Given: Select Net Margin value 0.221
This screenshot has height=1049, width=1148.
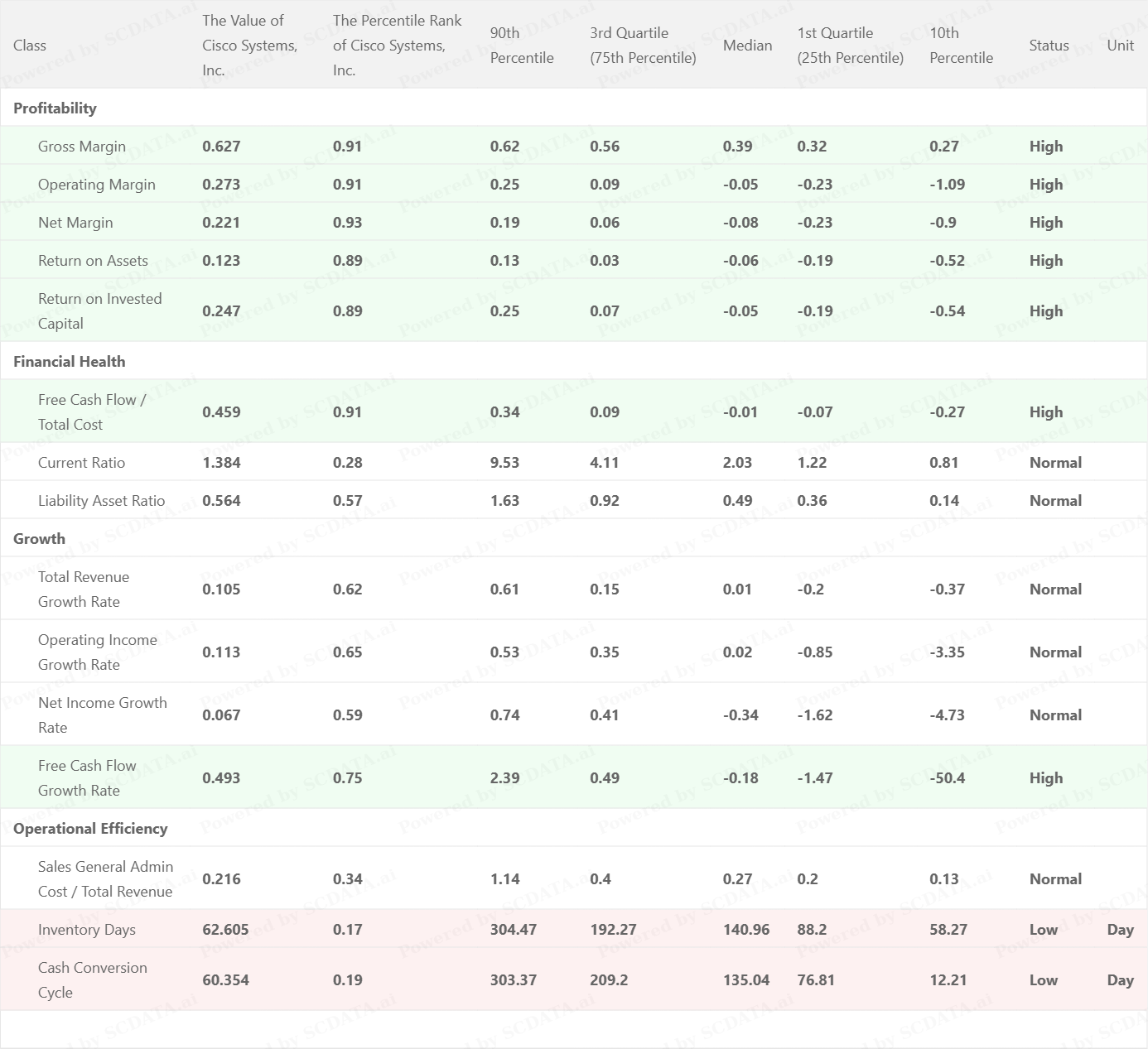Looking at the screenshot, I should [x=221, y=223].
